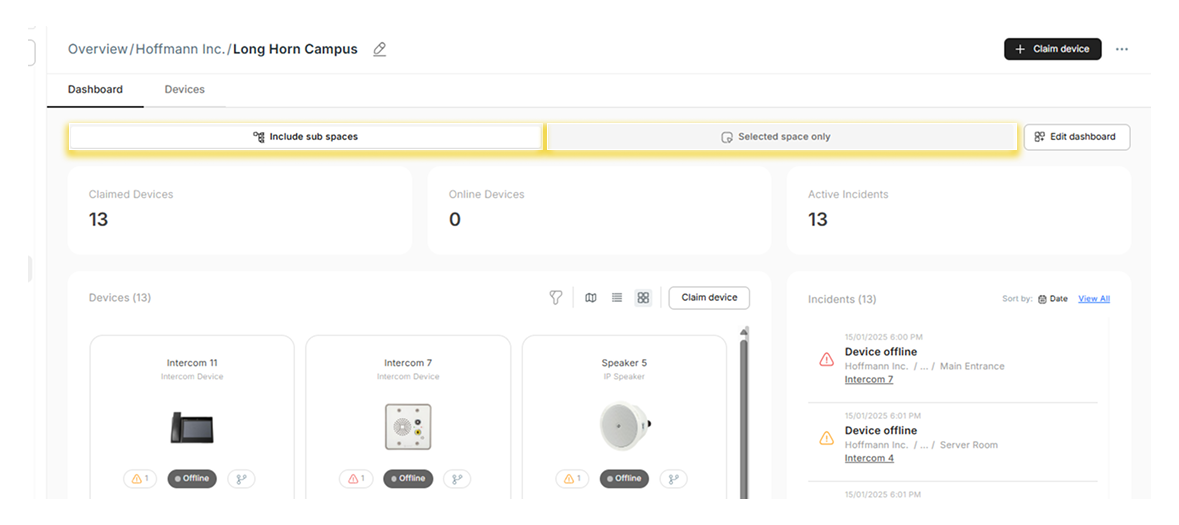Click the branch icon on Speaker 5 card
Screen dimensions: 1179x525
pos(674,478)
